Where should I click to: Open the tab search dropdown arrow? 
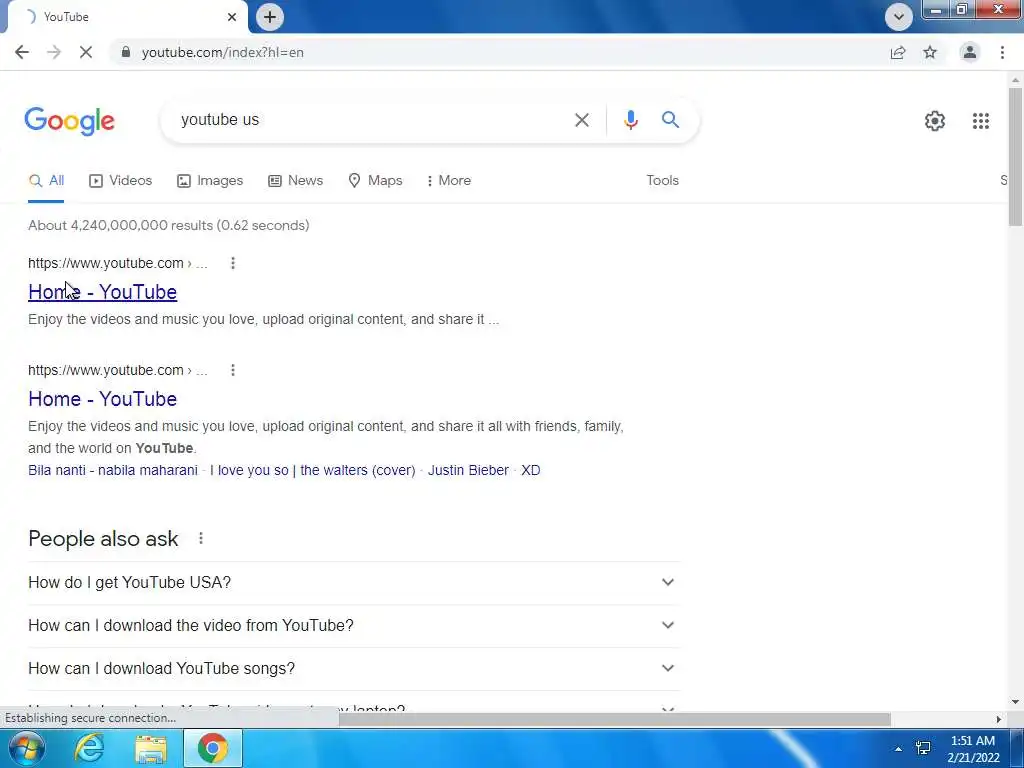899,17
